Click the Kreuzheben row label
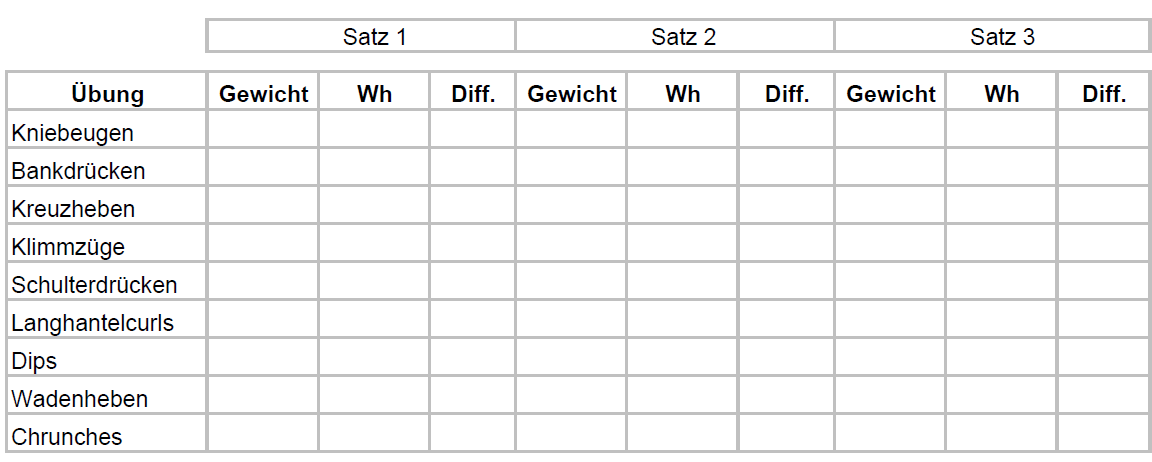1152x462 pixels. coord(73,208)
